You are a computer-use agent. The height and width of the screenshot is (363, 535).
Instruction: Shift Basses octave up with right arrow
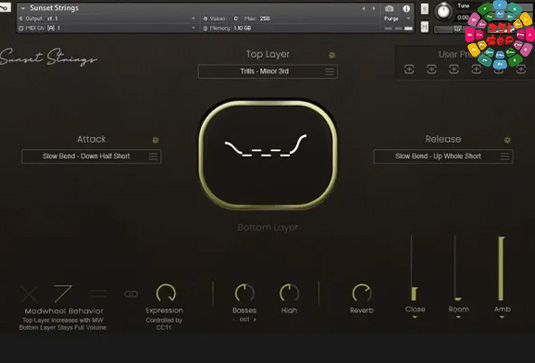click(x=255, y=320)
